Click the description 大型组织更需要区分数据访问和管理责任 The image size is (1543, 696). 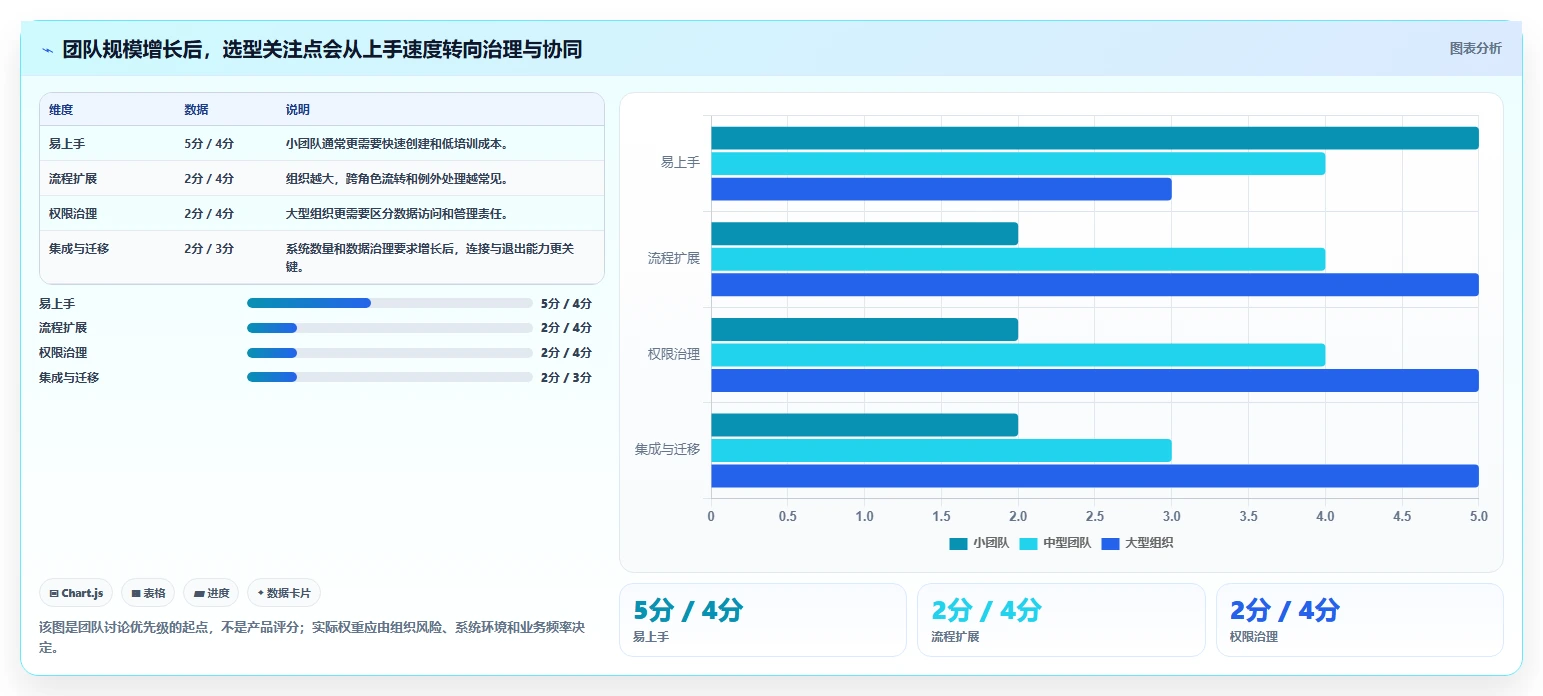pyautogui.click(x=399, y=214)
